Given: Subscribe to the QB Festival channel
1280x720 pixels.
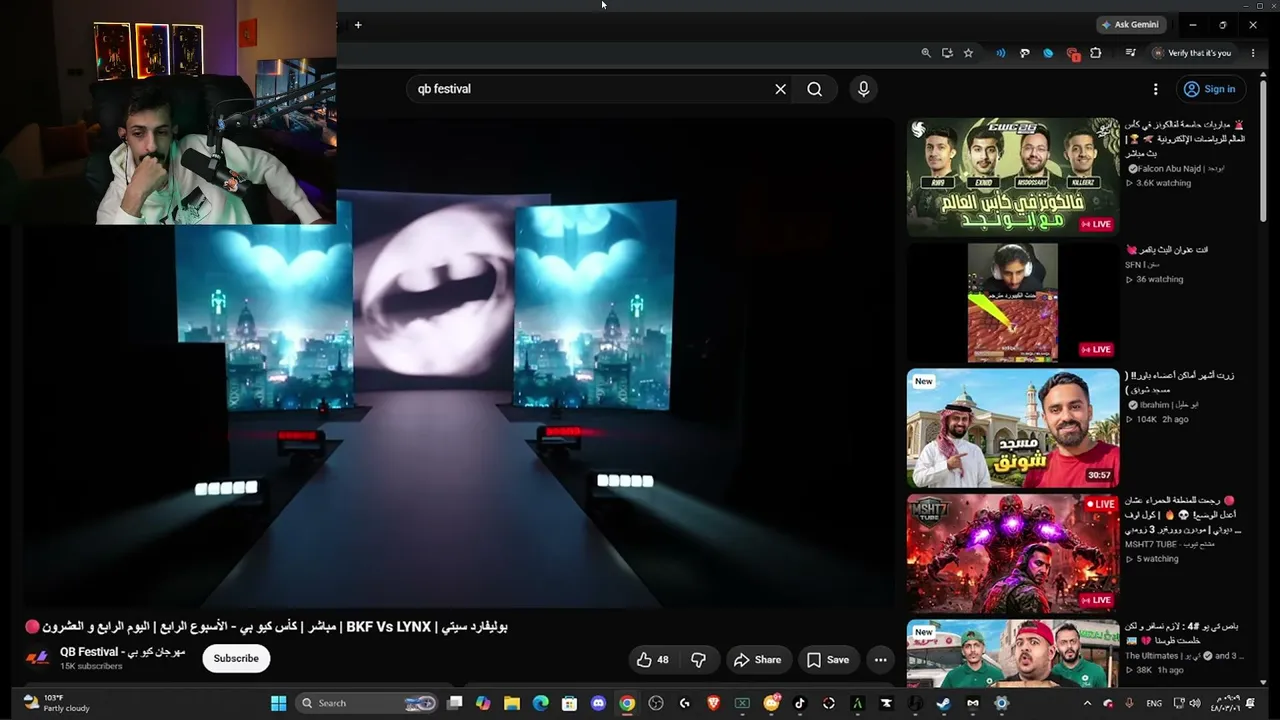Looking at the screenshot, I should (236, 658).
